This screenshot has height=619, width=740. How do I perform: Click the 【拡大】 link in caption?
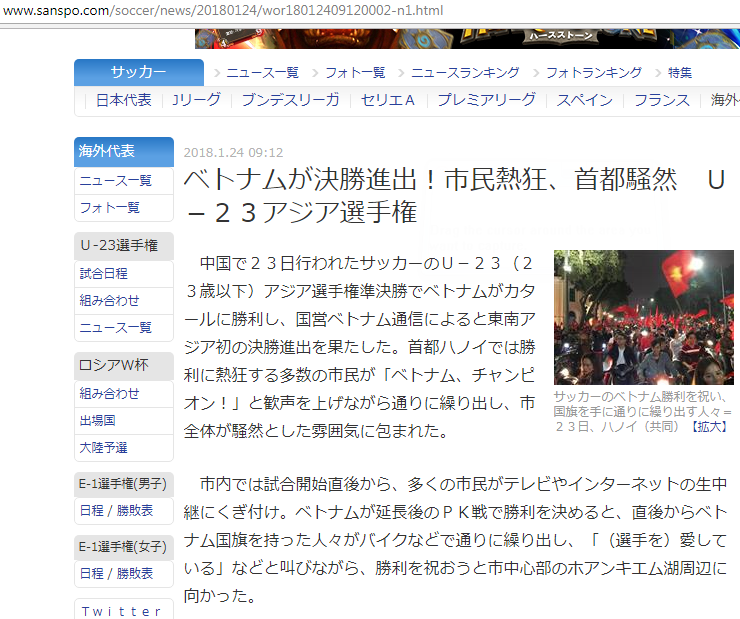tap(709, 427)
